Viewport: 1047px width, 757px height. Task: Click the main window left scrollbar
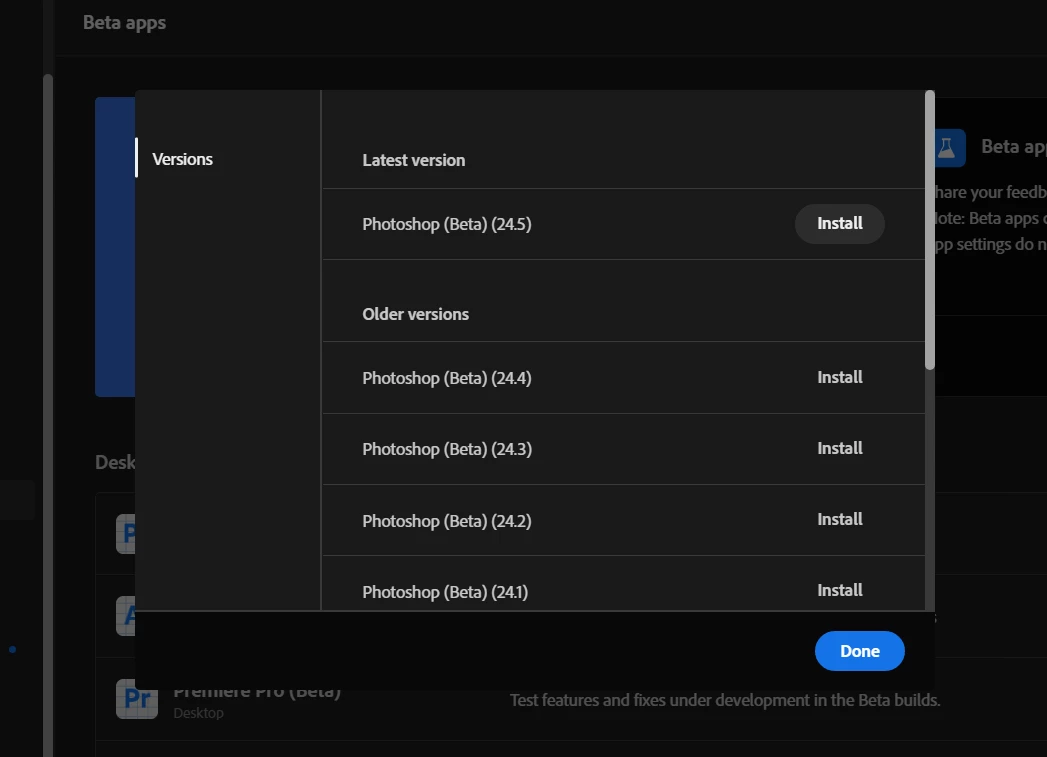[x=47, y=414]
